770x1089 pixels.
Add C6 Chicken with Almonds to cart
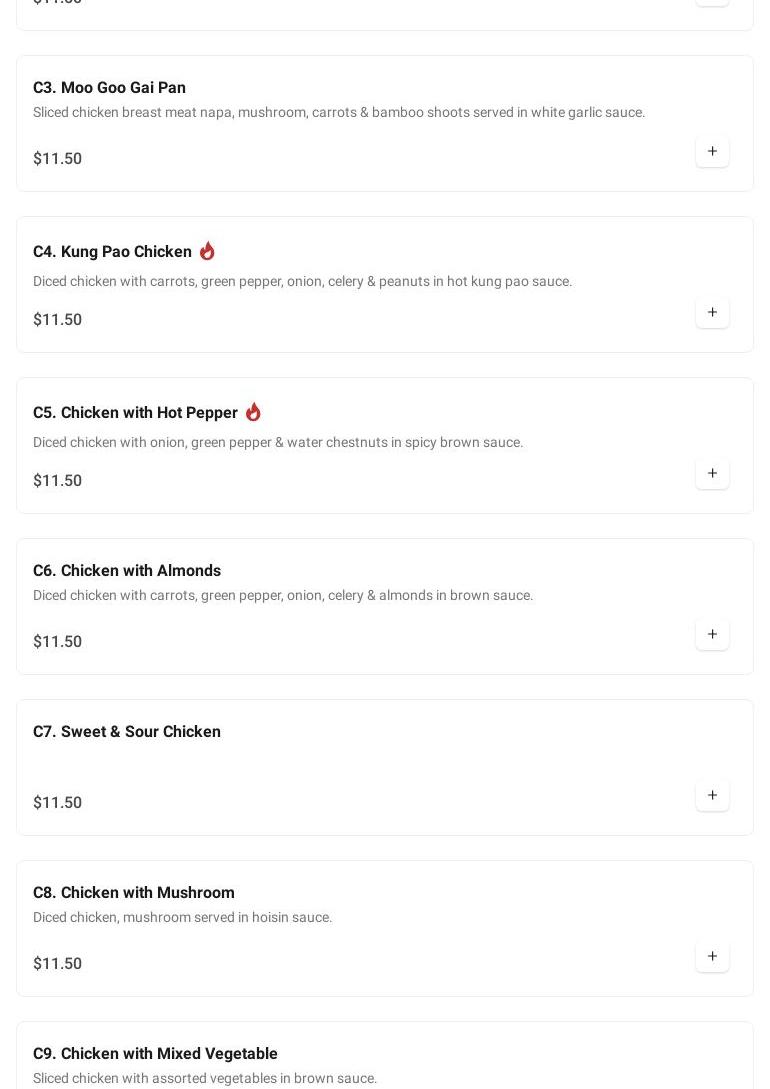tap(712, 635)
